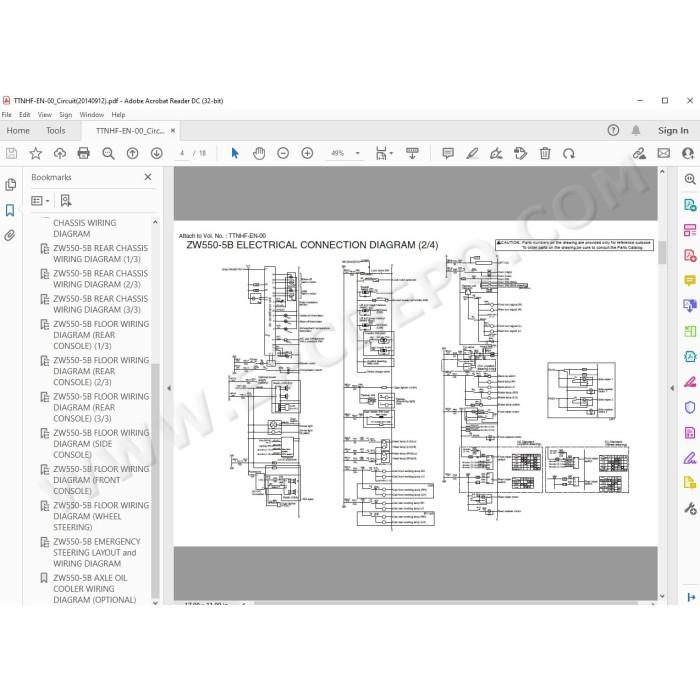Click the Sign pen toolbar icon
This screenshot has width=700, height=700.
(496, 154)
